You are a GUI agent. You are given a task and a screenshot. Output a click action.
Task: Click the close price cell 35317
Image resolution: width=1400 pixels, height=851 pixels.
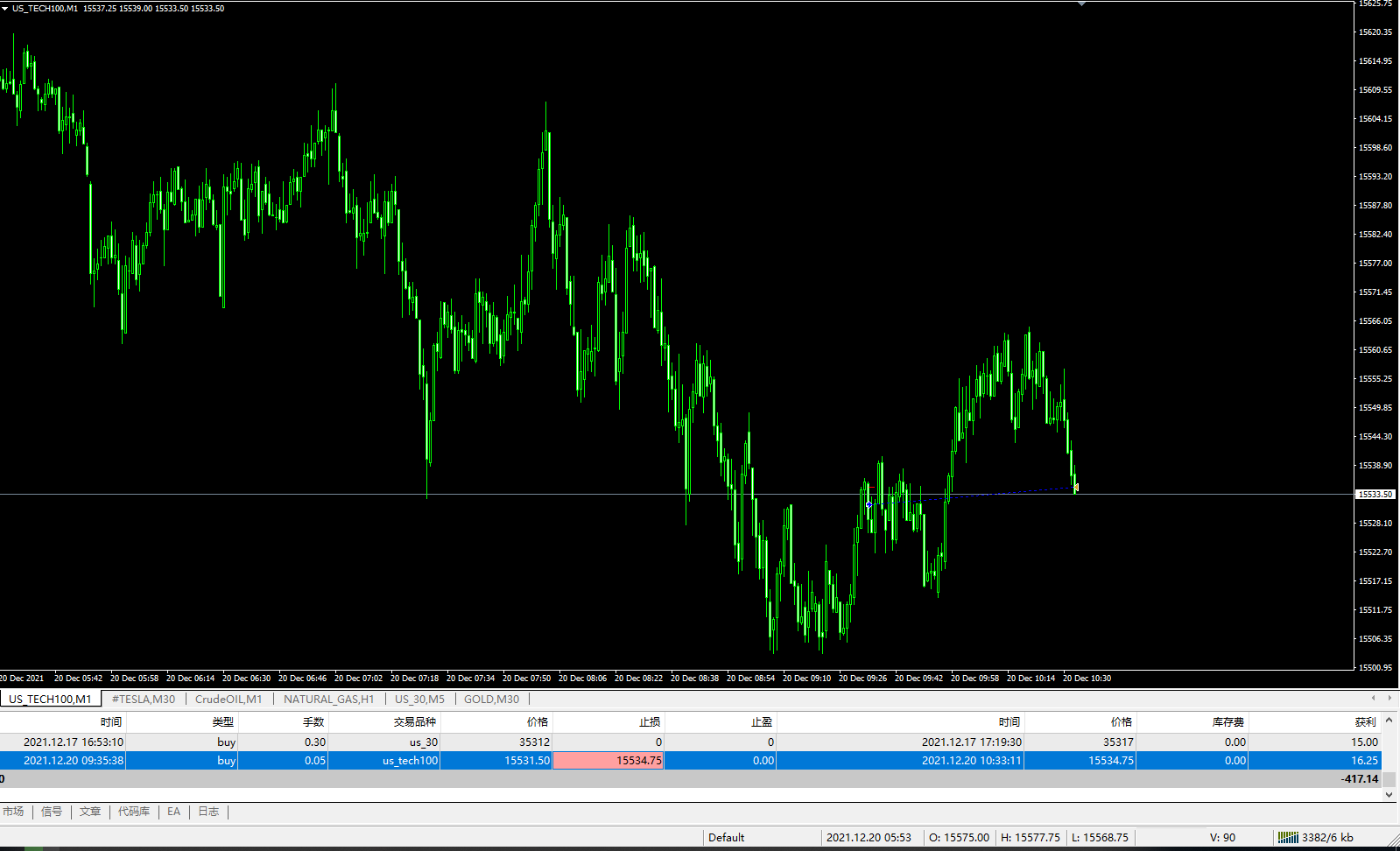tap(1118, 742)
